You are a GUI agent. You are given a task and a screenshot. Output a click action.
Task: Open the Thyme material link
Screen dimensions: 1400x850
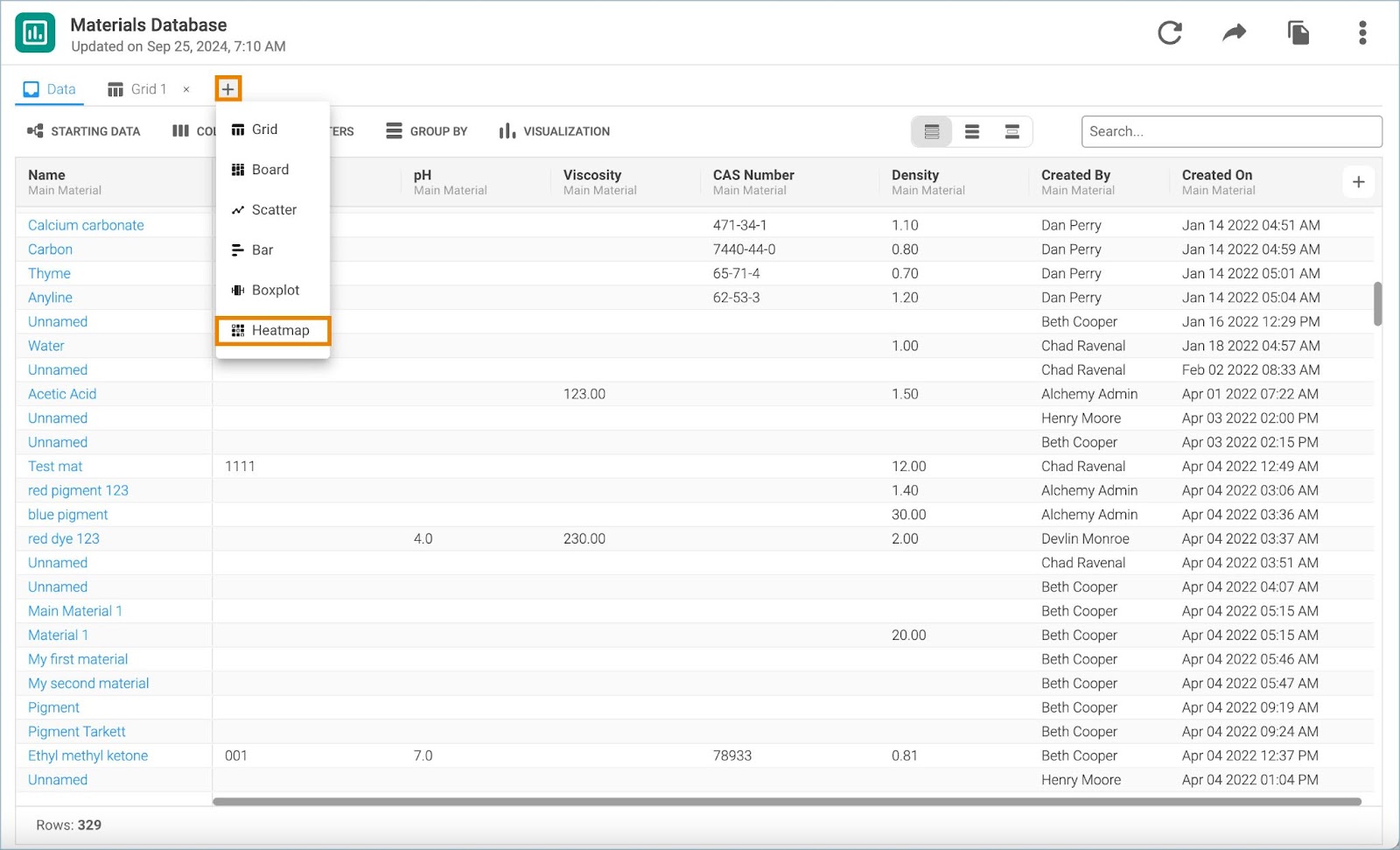point(49,273)
